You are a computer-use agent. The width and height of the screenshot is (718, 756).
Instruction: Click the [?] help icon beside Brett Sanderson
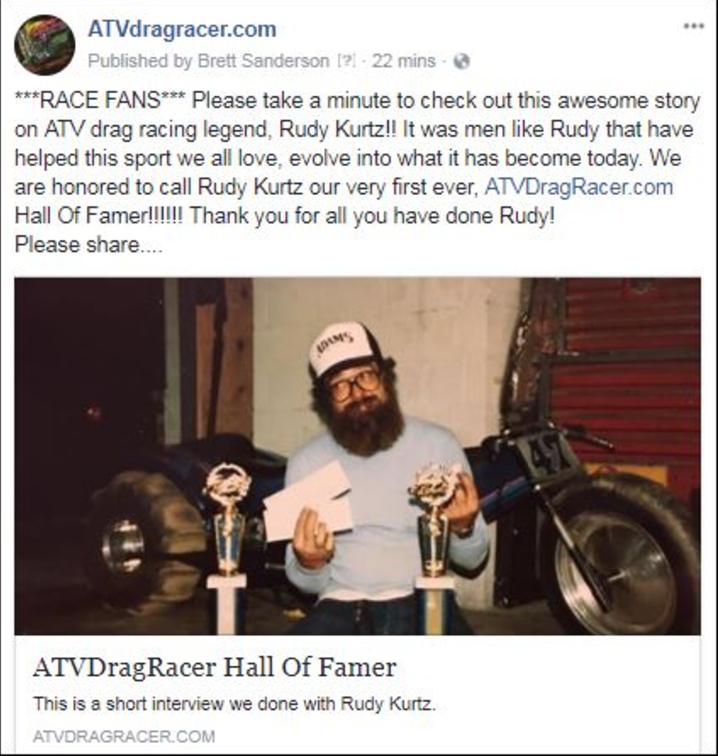pyautogui.click(x=347, y=61)
